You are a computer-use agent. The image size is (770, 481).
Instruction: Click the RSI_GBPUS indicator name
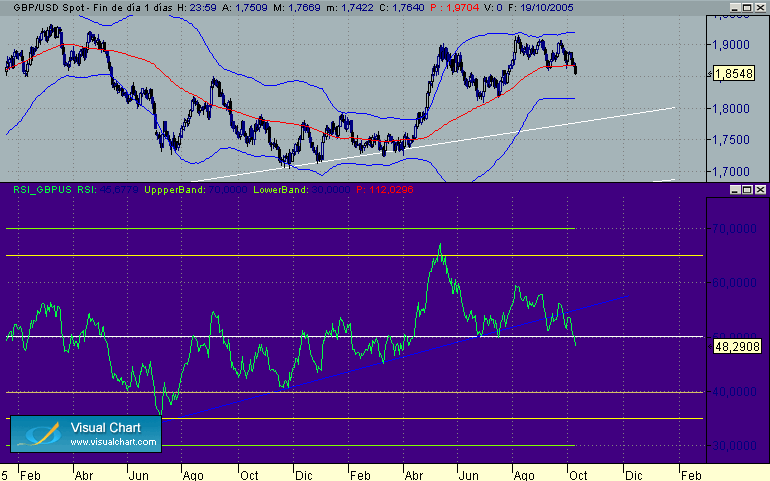click(42, 190)
